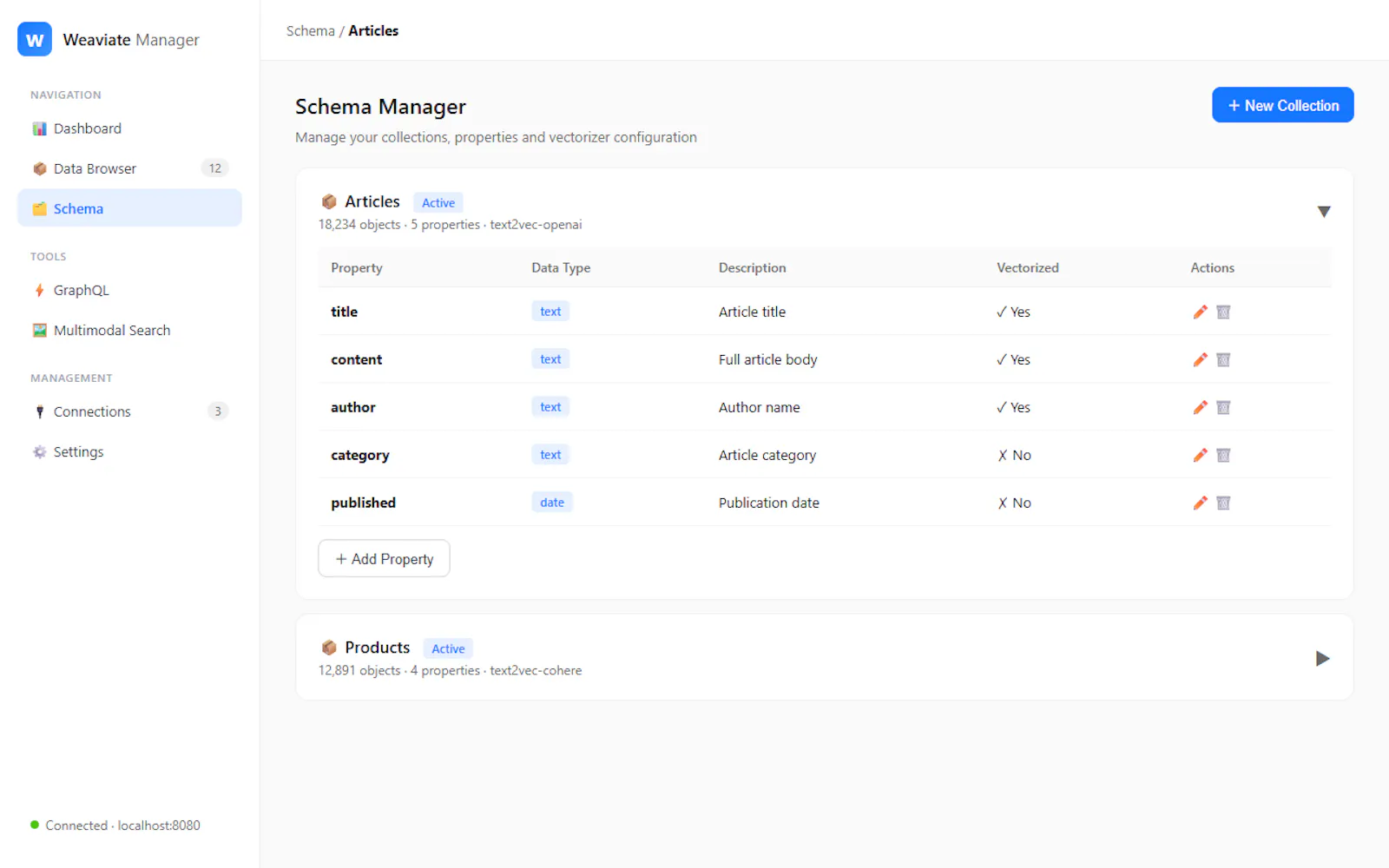The width and height of the screenshot is (1389, 868).
Task: Open the Dashboard page in the sidebar
Action: click(x=129, y=128)
